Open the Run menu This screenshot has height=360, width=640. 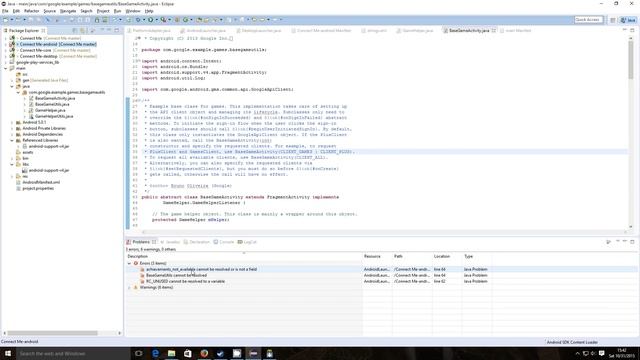(118, 11)
